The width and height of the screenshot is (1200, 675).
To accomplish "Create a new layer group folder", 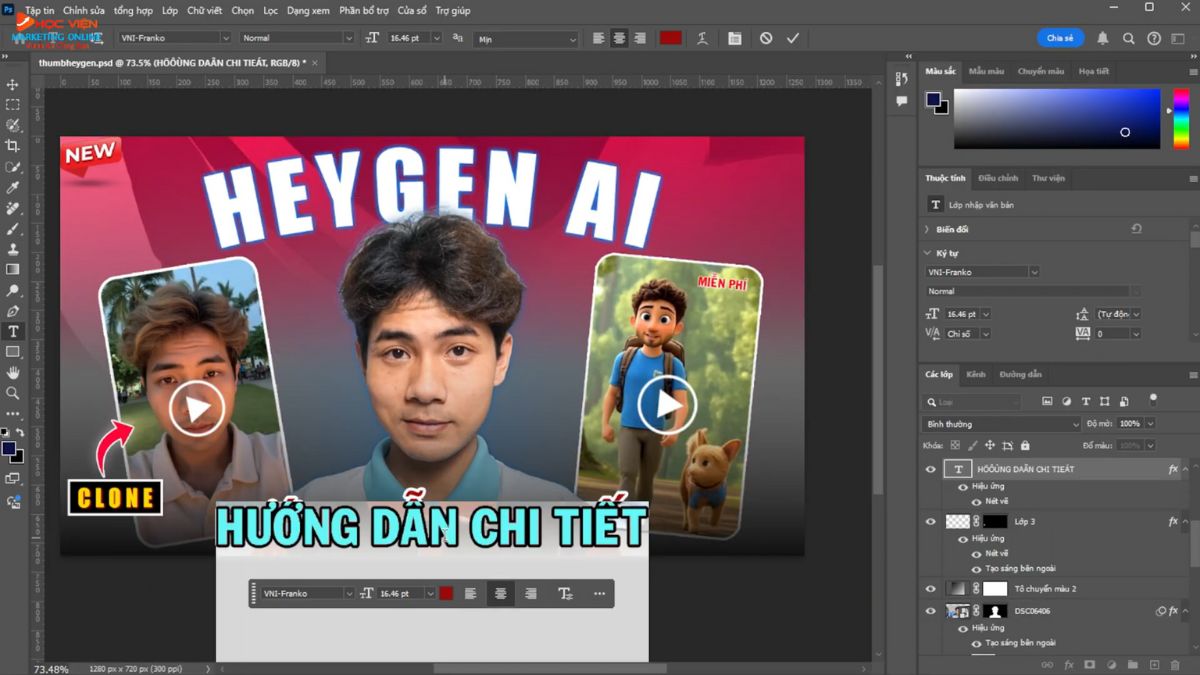I will 1133,664.
